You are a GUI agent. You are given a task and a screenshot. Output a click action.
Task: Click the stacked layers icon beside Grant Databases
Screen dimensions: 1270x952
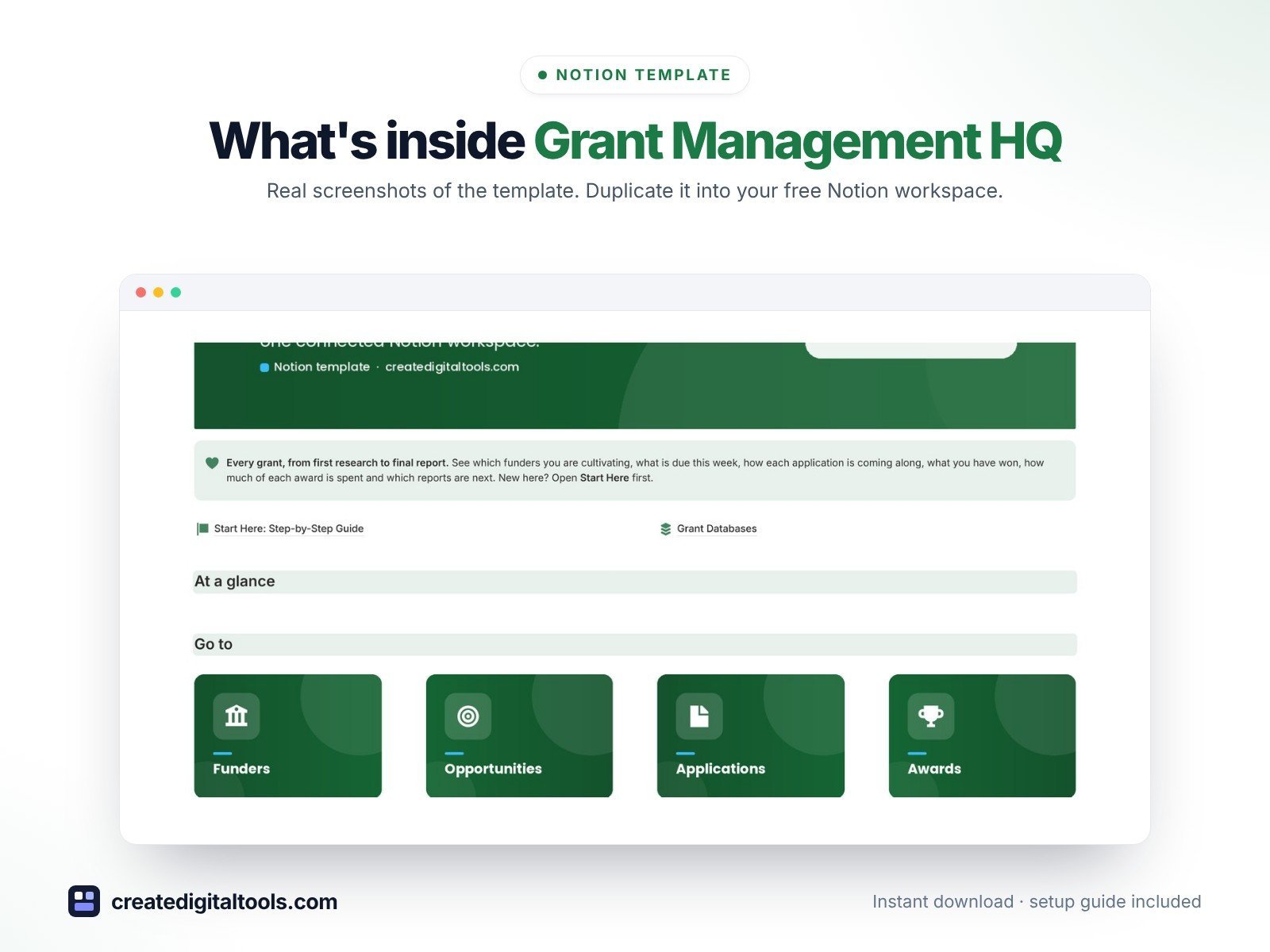tap(666, 529)
